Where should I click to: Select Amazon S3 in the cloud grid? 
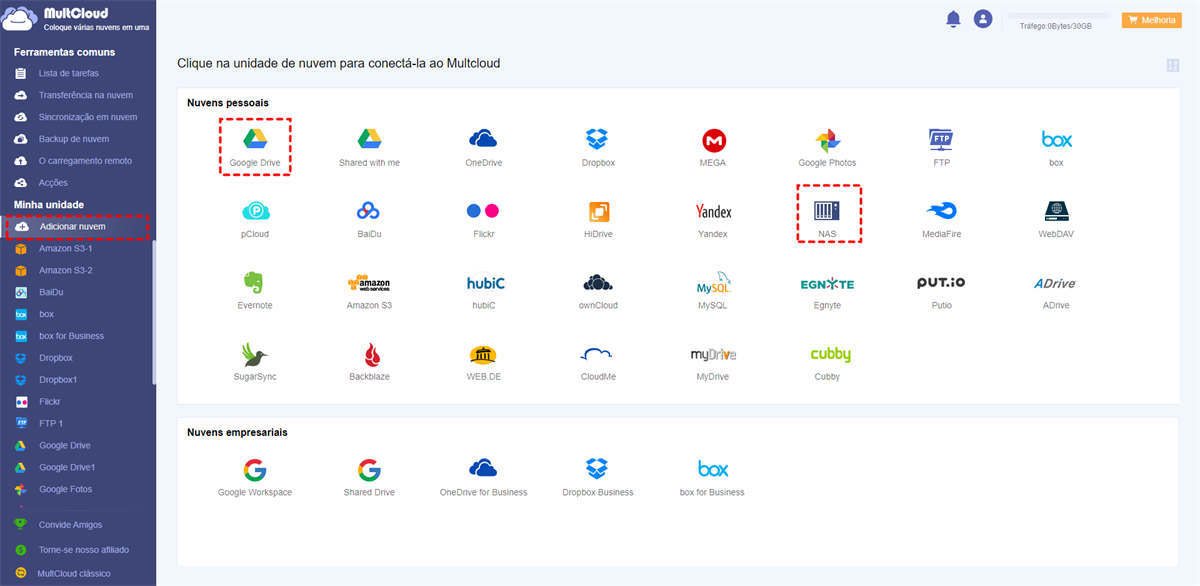click(369, 284)
